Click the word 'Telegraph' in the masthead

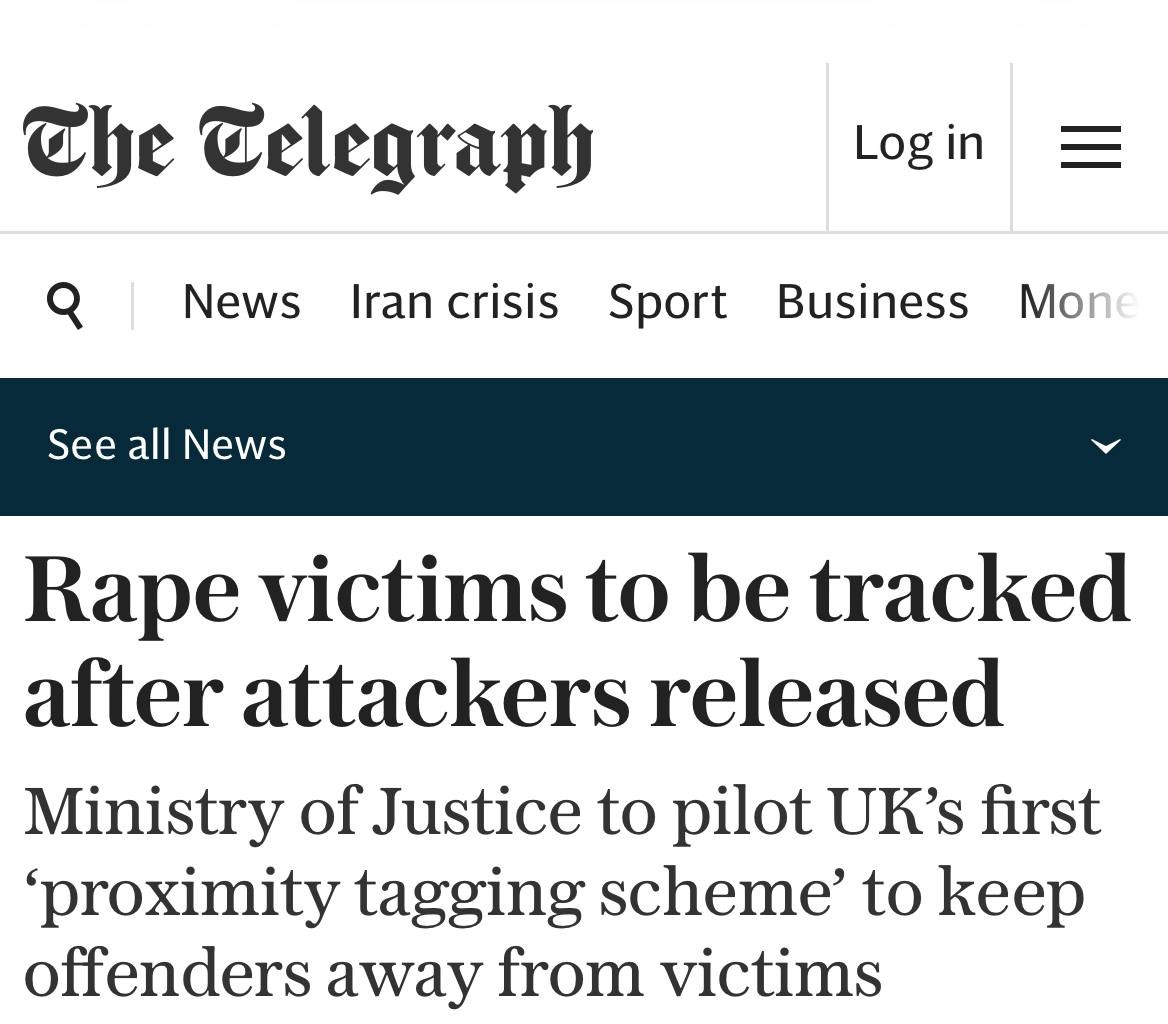click(x=395, y=146)
